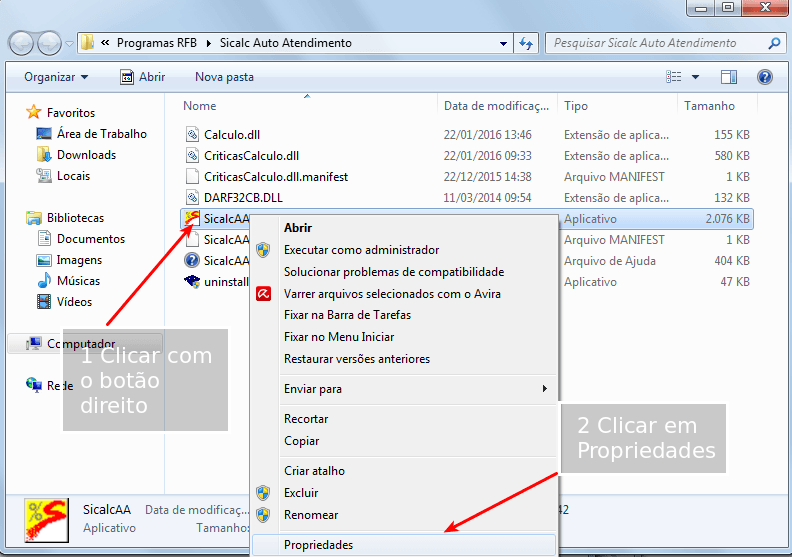
Task: Click 2.076 KB size of SicalcAA row
Action: 727,219
